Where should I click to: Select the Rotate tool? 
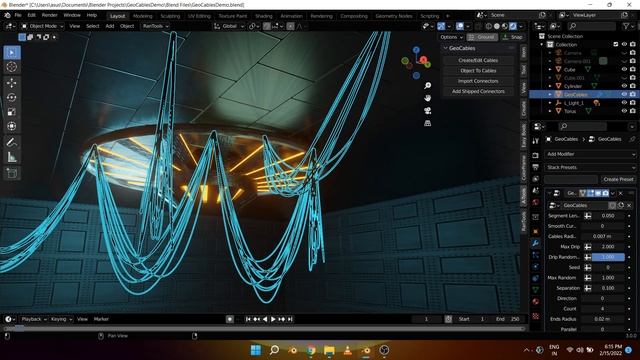[x=12, y=97]
